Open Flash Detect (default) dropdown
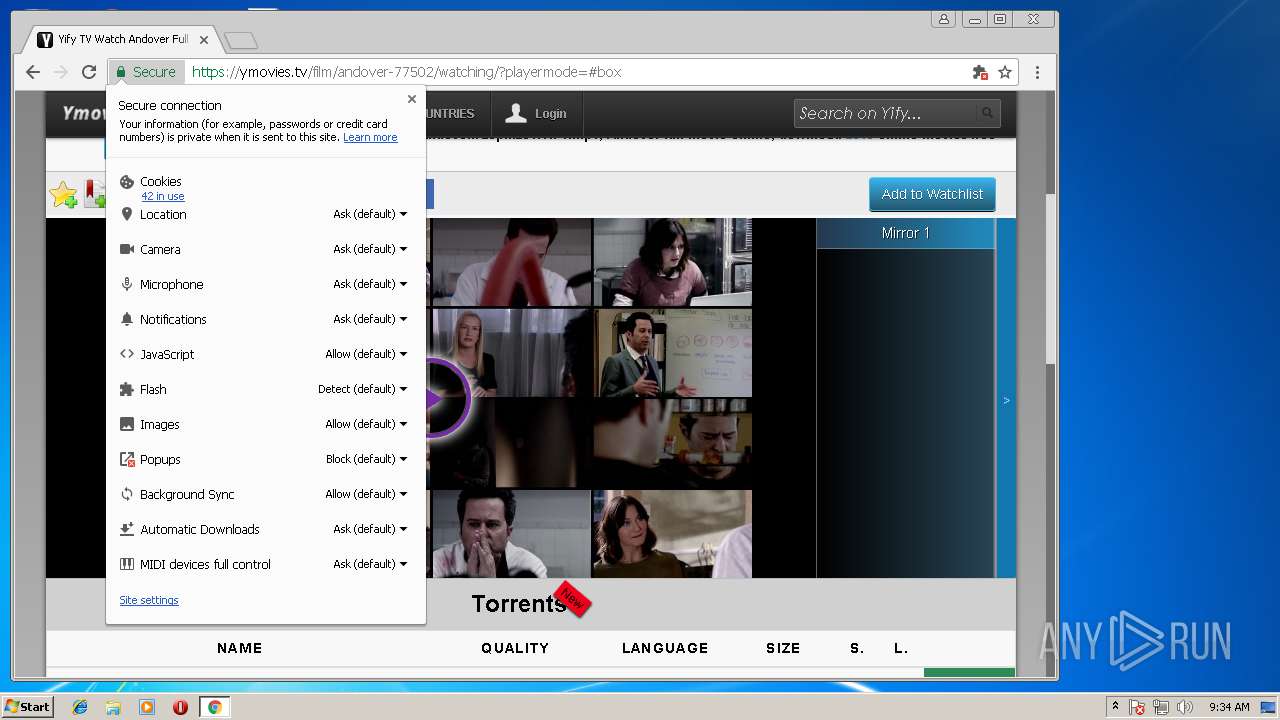 tap(363, 389)
